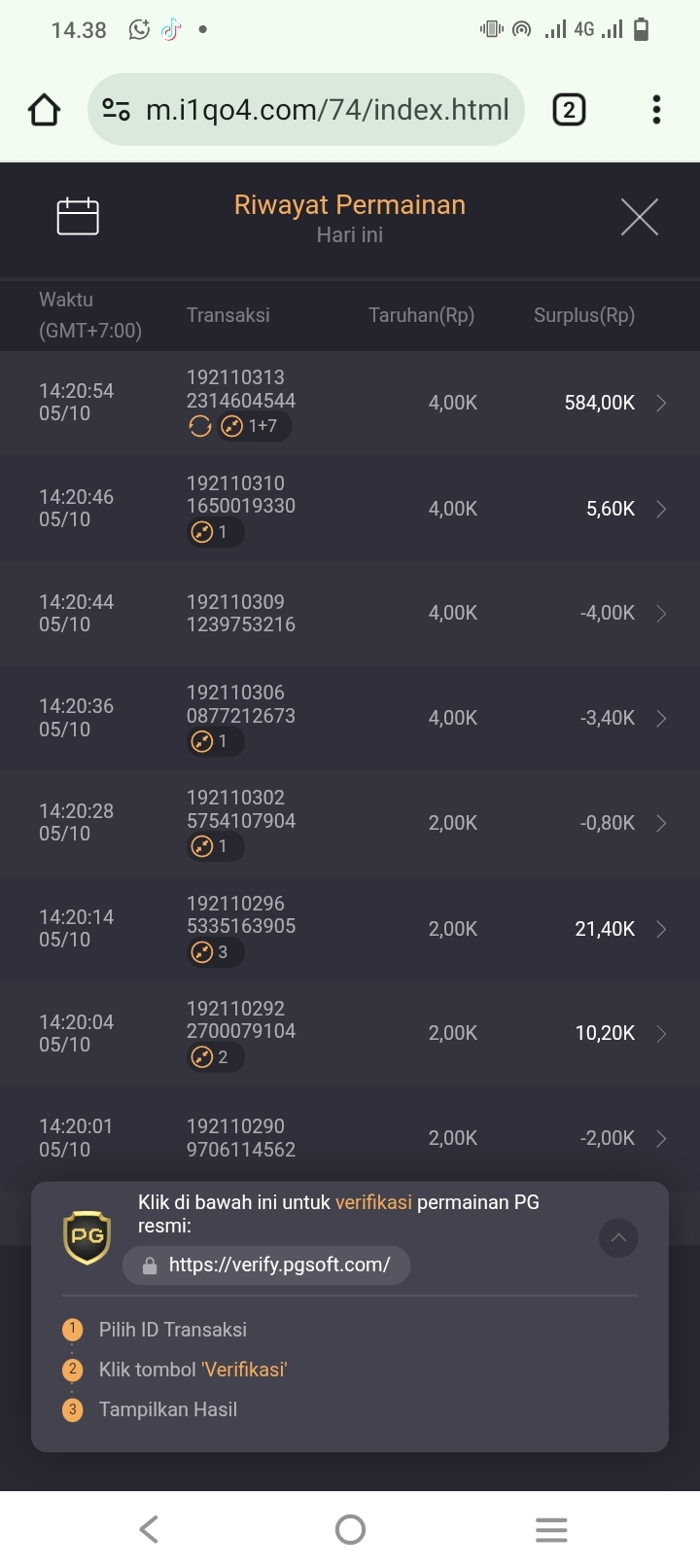The width and height of the screenshot is (700, 1568).
Task: Tap the Android recent apps button
Action: [x=551, y=1529]
